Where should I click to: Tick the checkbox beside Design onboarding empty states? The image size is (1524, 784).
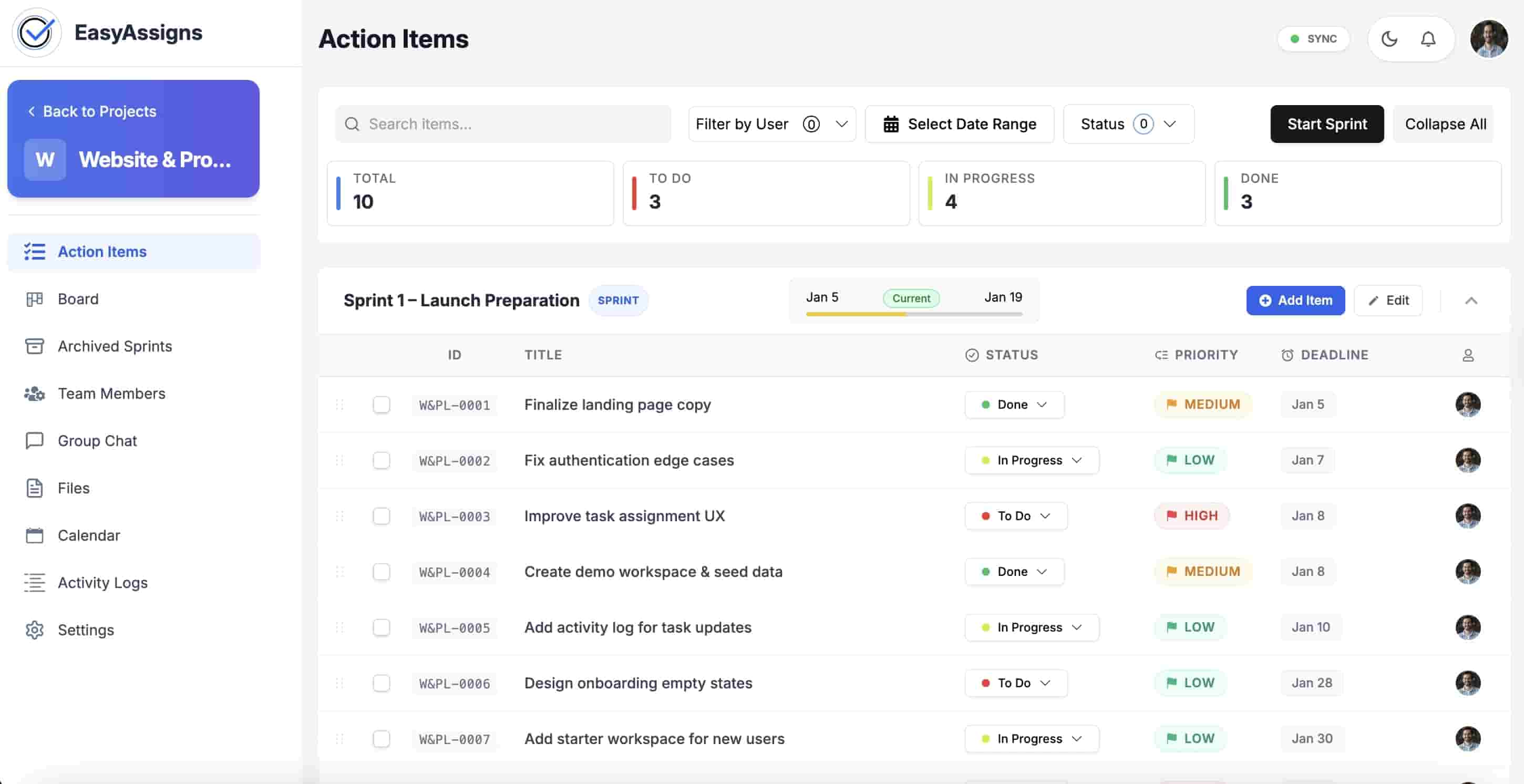tap(382, 683)
